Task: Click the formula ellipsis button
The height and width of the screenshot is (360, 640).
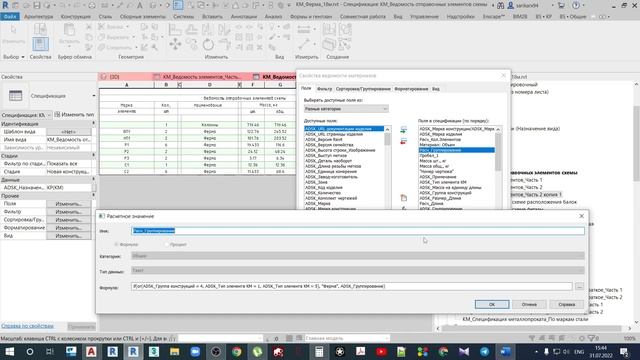Action: coord(579,287)
